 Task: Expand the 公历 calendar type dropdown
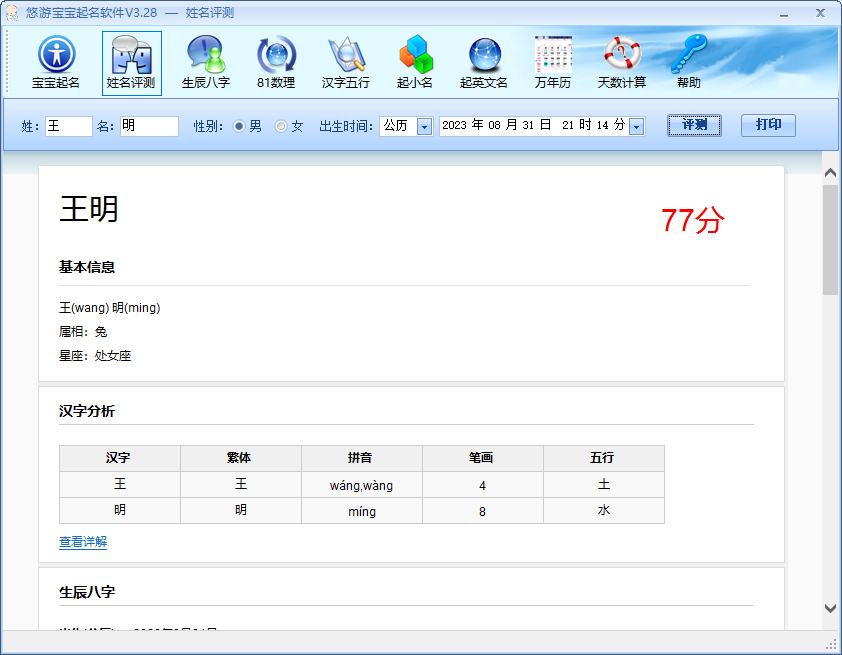[425, 127]
